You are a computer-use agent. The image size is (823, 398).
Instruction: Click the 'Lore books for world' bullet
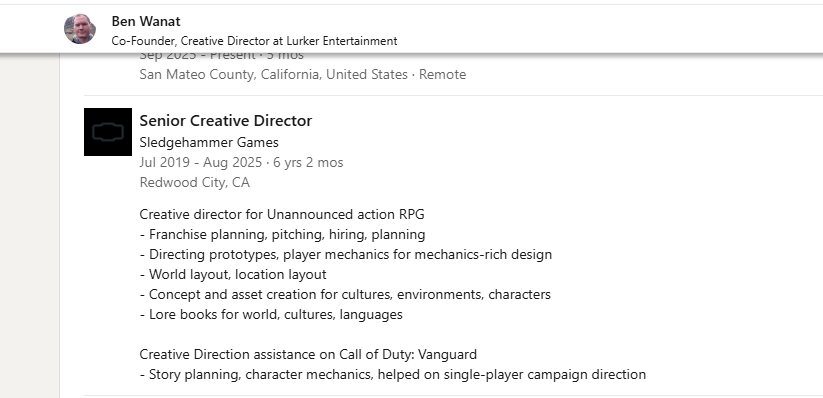point(271,315)
